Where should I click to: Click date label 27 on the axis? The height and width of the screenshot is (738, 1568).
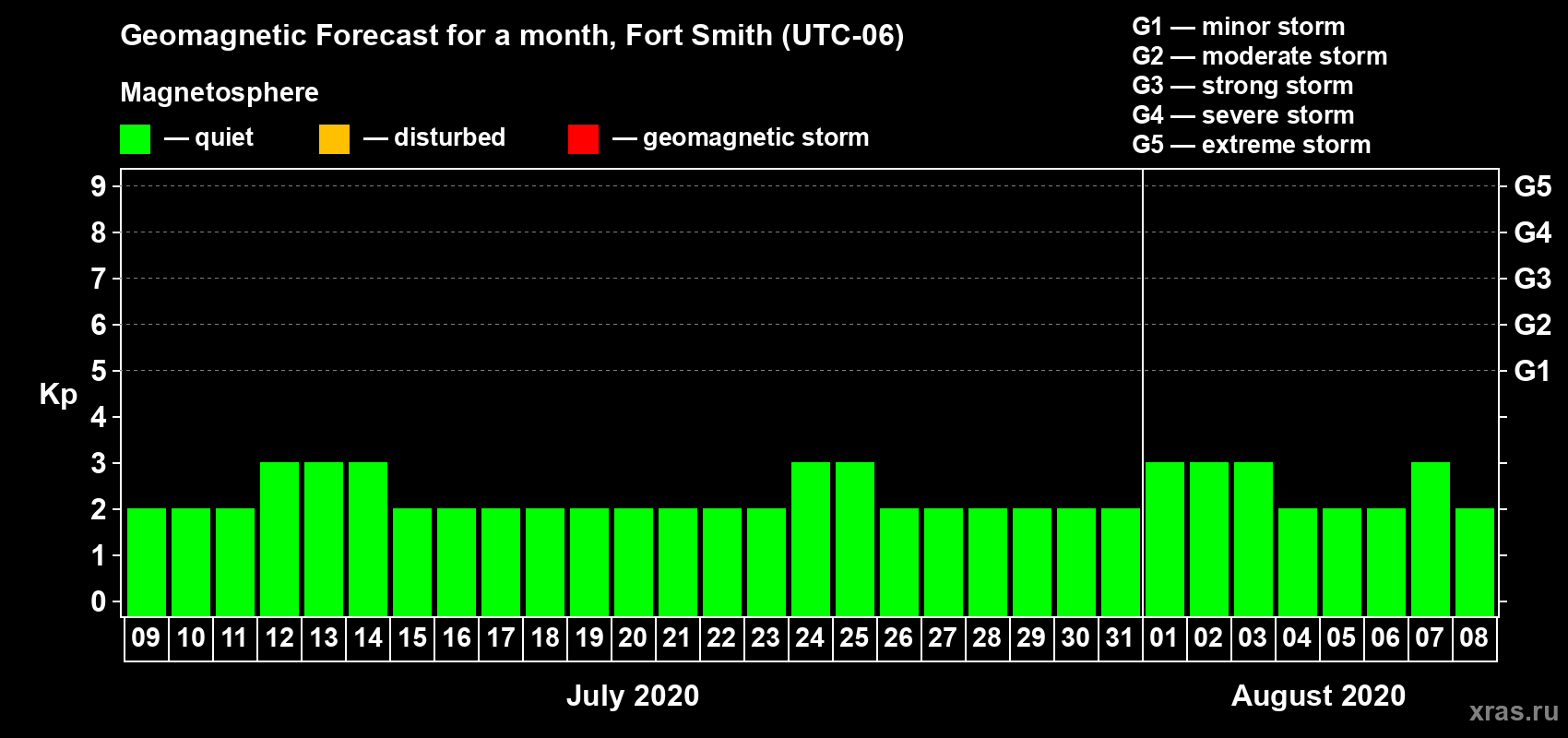point(943,637)
